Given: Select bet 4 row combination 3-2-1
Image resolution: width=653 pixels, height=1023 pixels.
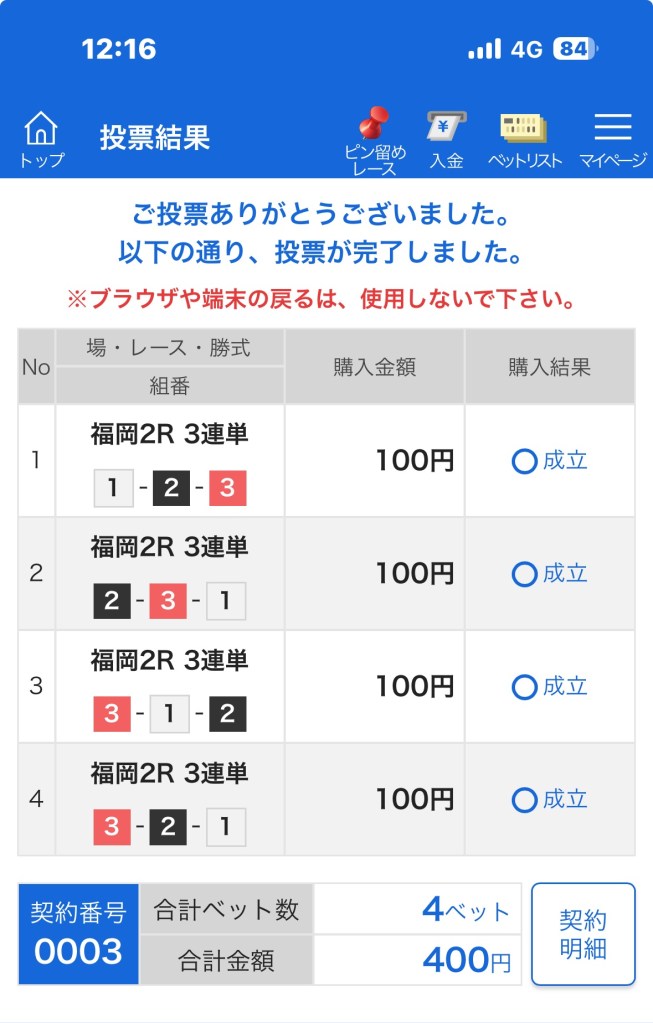Looking at the screenshot, I should (169, 827).
